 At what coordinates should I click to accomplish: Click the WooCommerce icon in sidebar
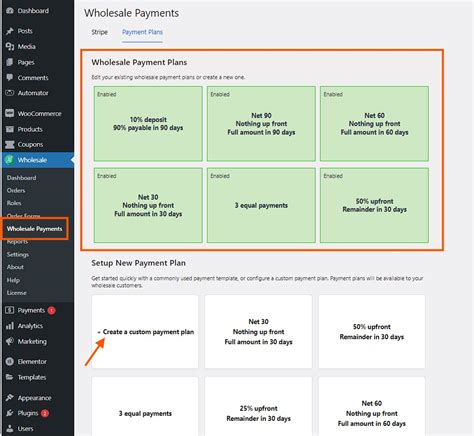click(x=10, y=113)
